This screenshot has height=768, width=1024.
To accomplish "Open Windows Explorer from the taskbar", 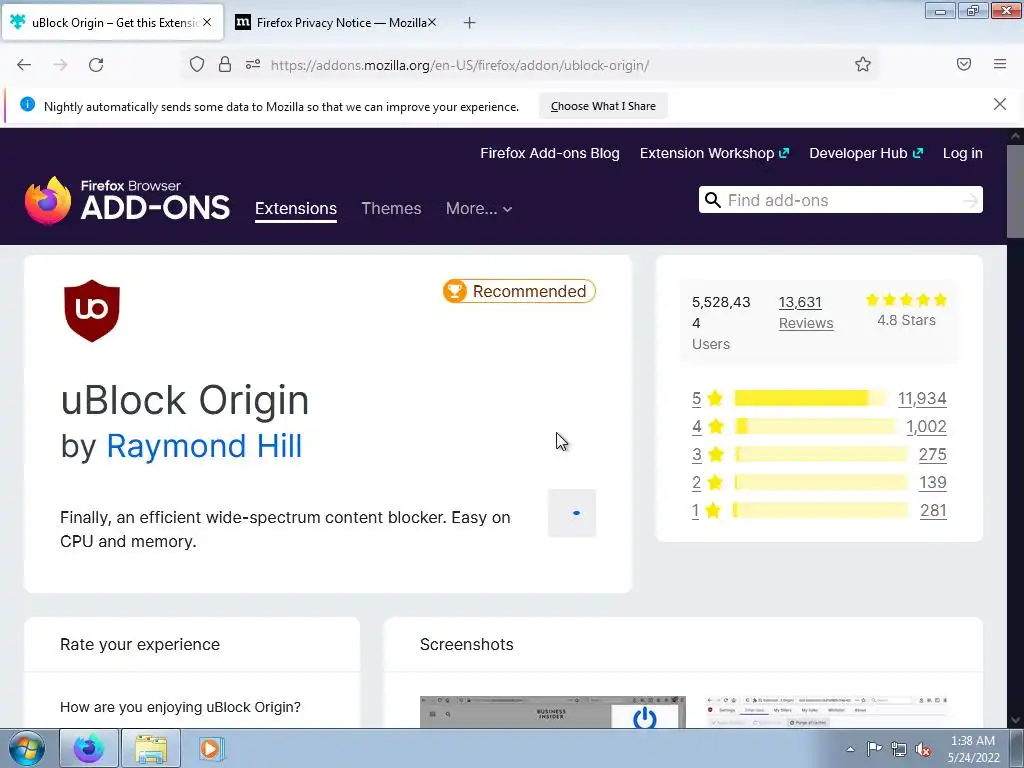I will click(151, 748).
